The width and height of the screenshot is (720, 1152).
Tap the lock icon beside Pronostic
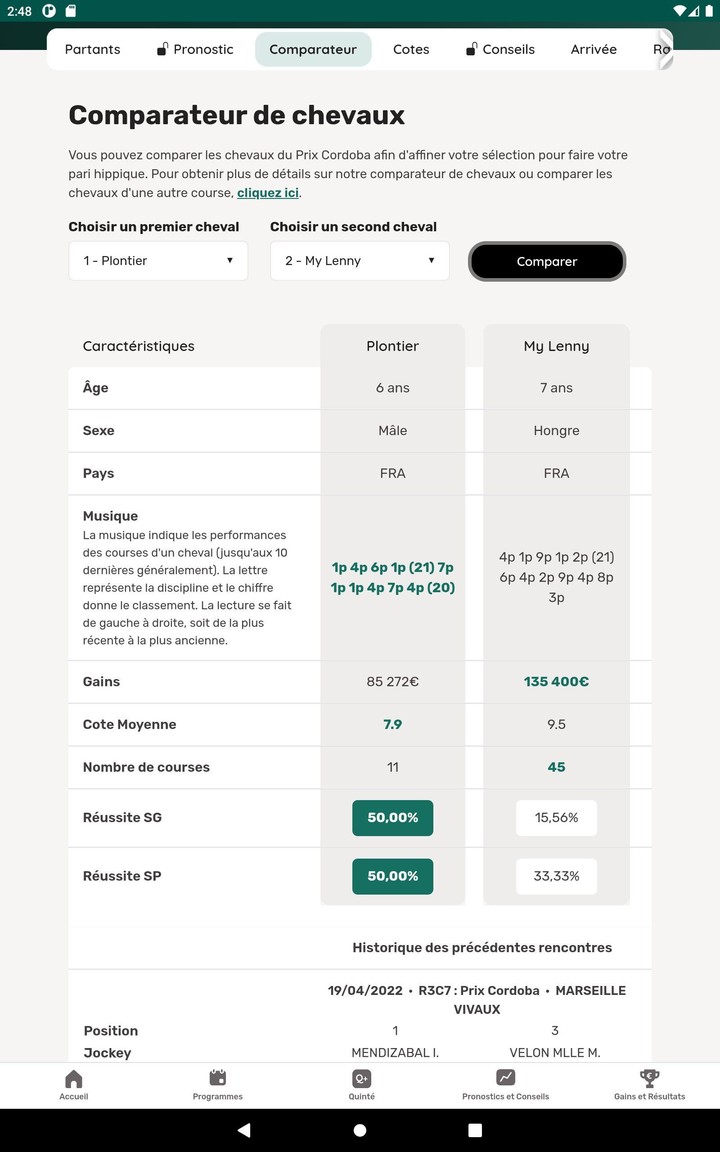(162, 49)
